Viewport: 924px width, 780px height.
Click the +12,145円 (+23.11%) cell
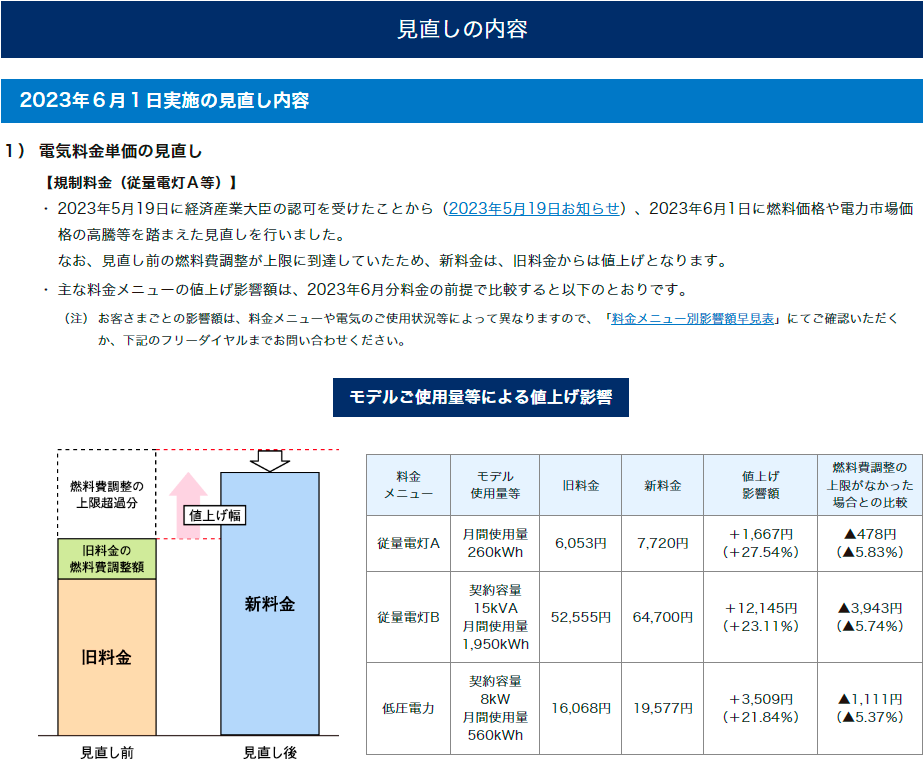point(760,617)
